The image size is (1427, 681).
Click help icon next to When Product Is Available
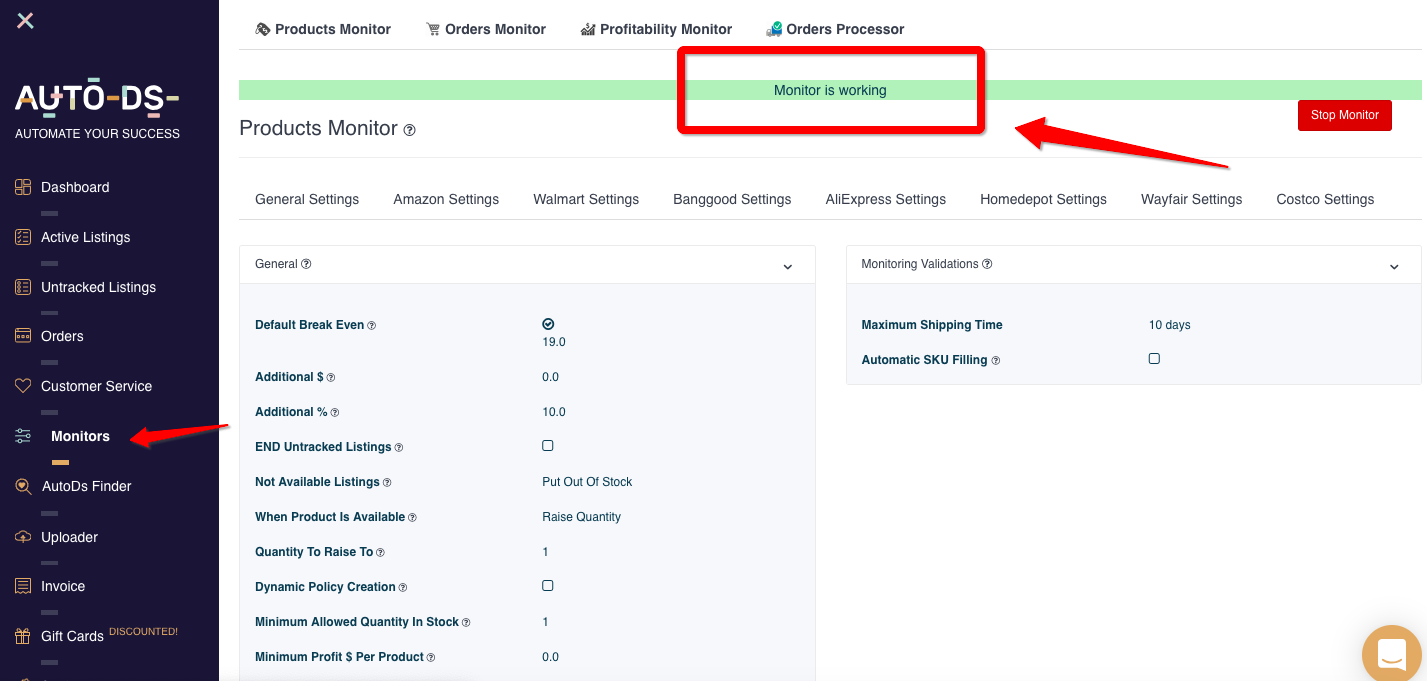[412, 518]
